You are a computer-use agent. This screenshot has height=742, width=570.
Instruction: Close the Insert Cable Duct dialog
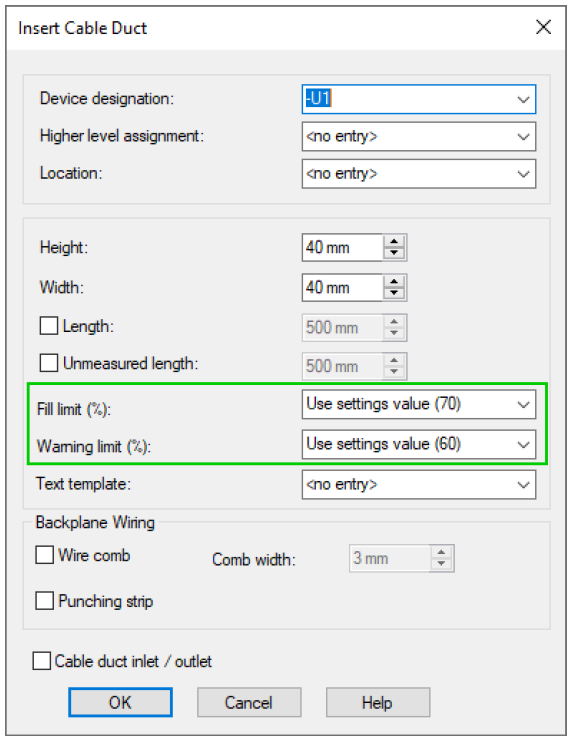pyautogui.click(x=544, y=27)
